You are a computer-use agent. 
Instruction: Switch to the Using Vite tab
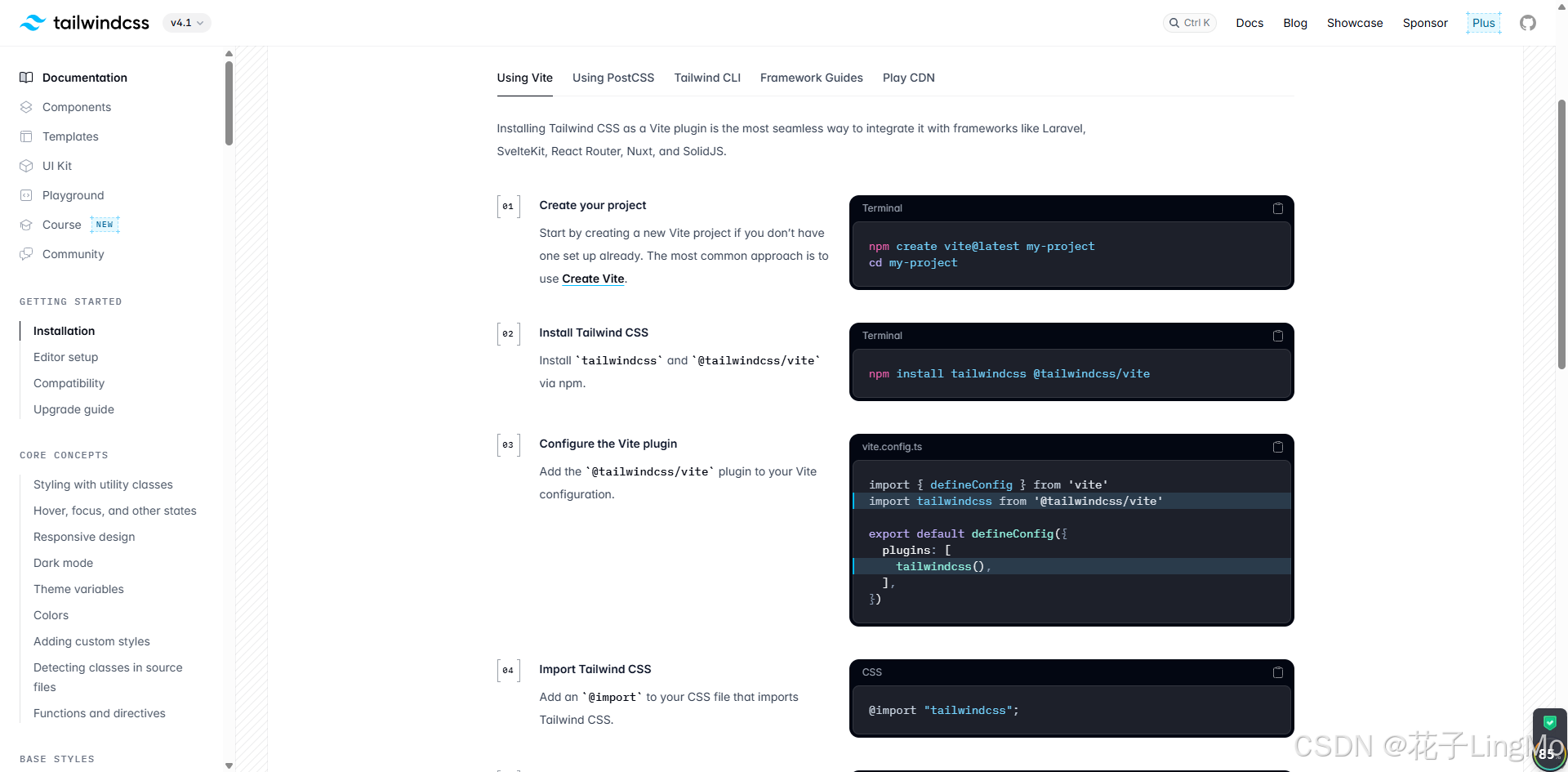pyautogui.click(x=524, y=78)
